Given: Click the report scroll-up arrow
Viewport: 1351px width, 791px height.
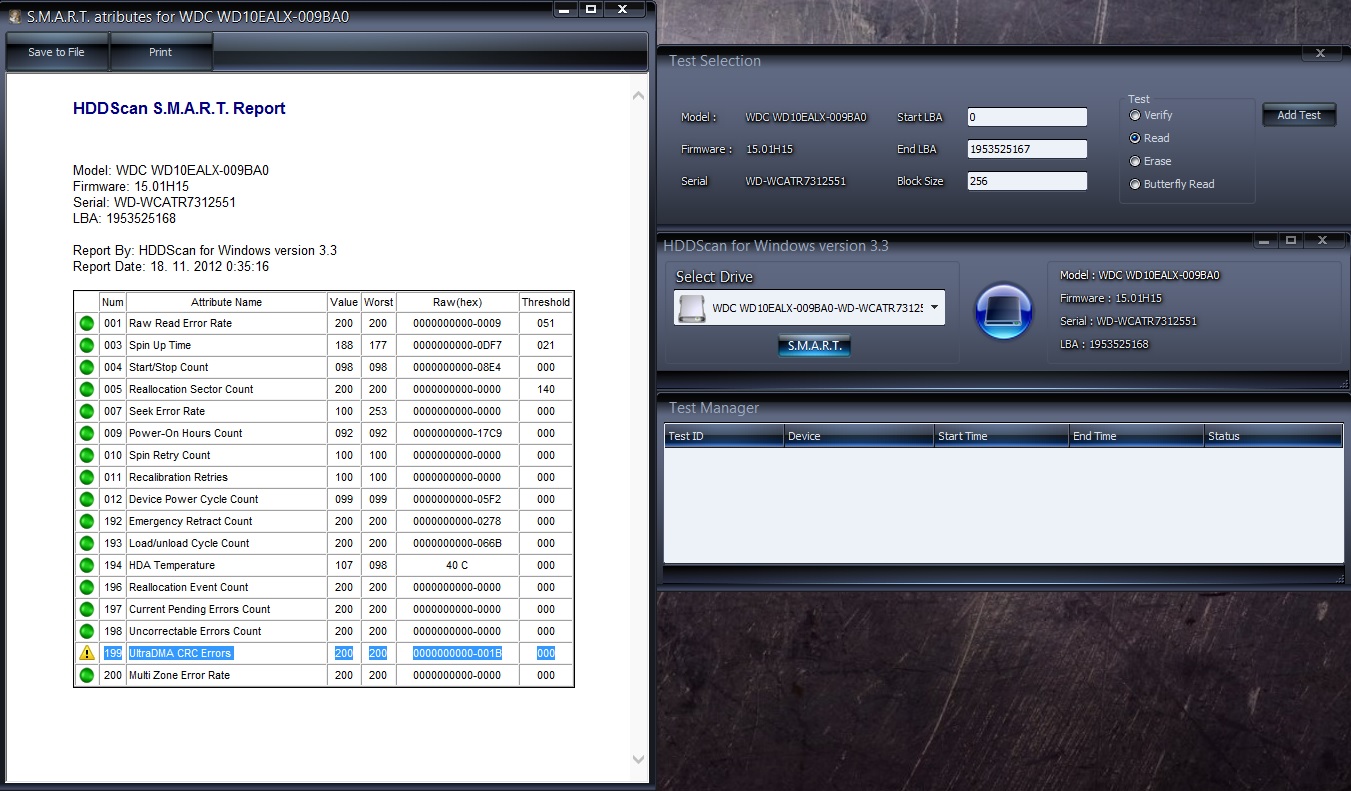Looking at the screenshot, I should (639, 96).
